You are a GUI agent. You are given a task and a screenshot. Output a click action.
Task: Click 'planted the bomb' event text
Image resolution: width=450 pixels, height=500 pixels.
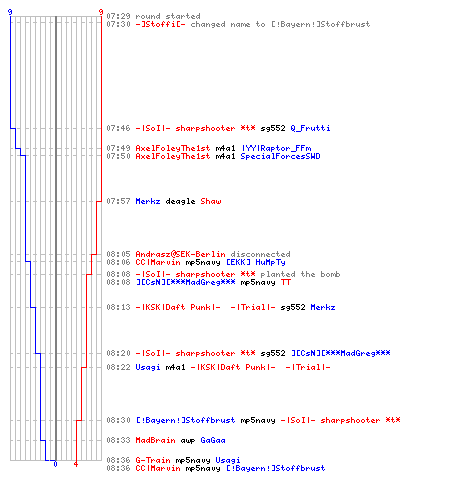(300, 274)
